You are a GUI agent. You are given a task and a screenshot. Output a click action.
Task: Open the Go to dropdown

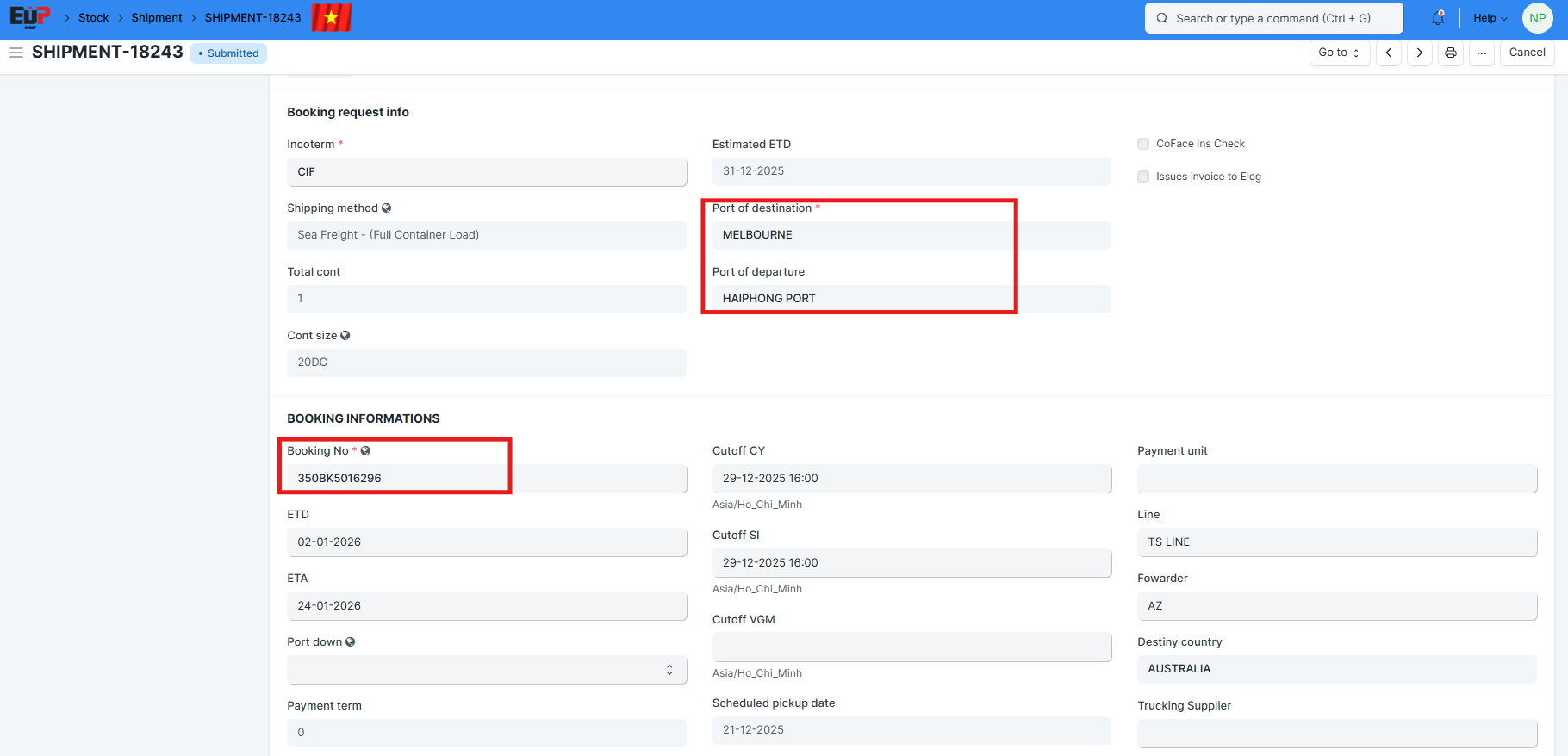(x=1338, y=53)
